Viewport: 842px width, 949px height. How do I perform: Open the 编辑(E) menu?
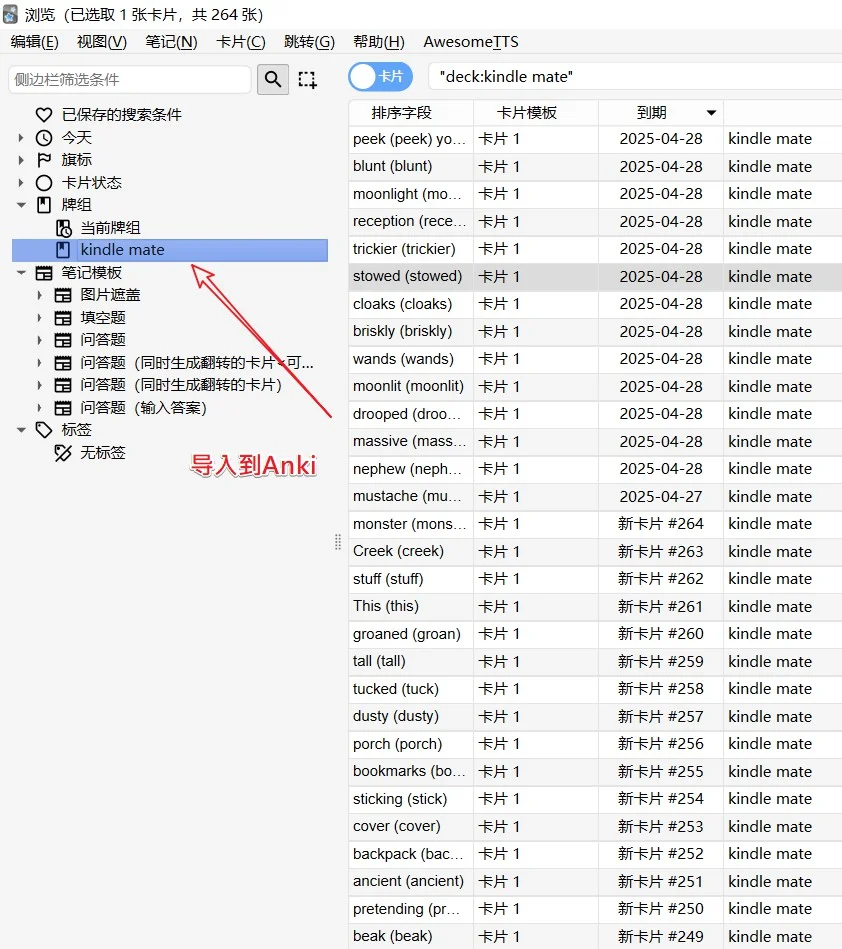[35, 42]
